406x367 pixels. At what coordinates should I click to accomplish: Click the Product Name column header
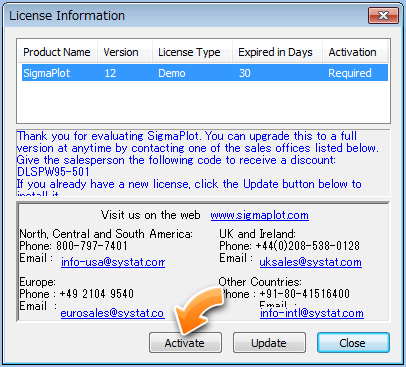tap(57, 52)
